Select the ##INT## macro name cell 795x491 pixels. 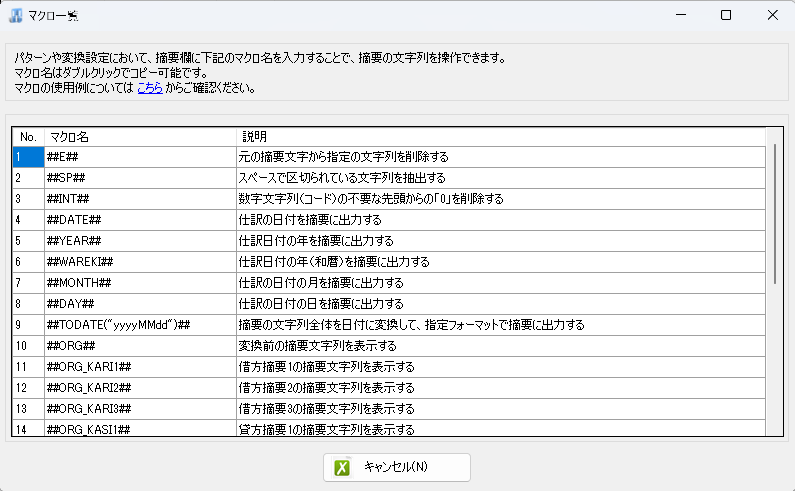tap(140, 199)
